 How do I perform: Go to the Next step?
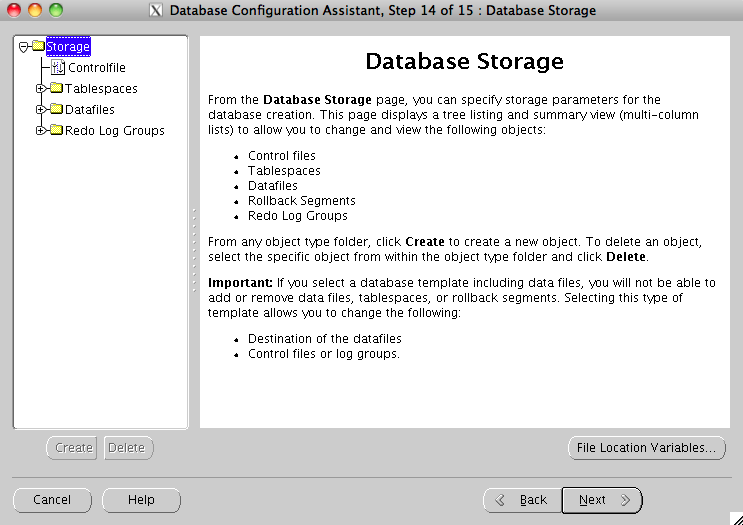click(601, 500)
